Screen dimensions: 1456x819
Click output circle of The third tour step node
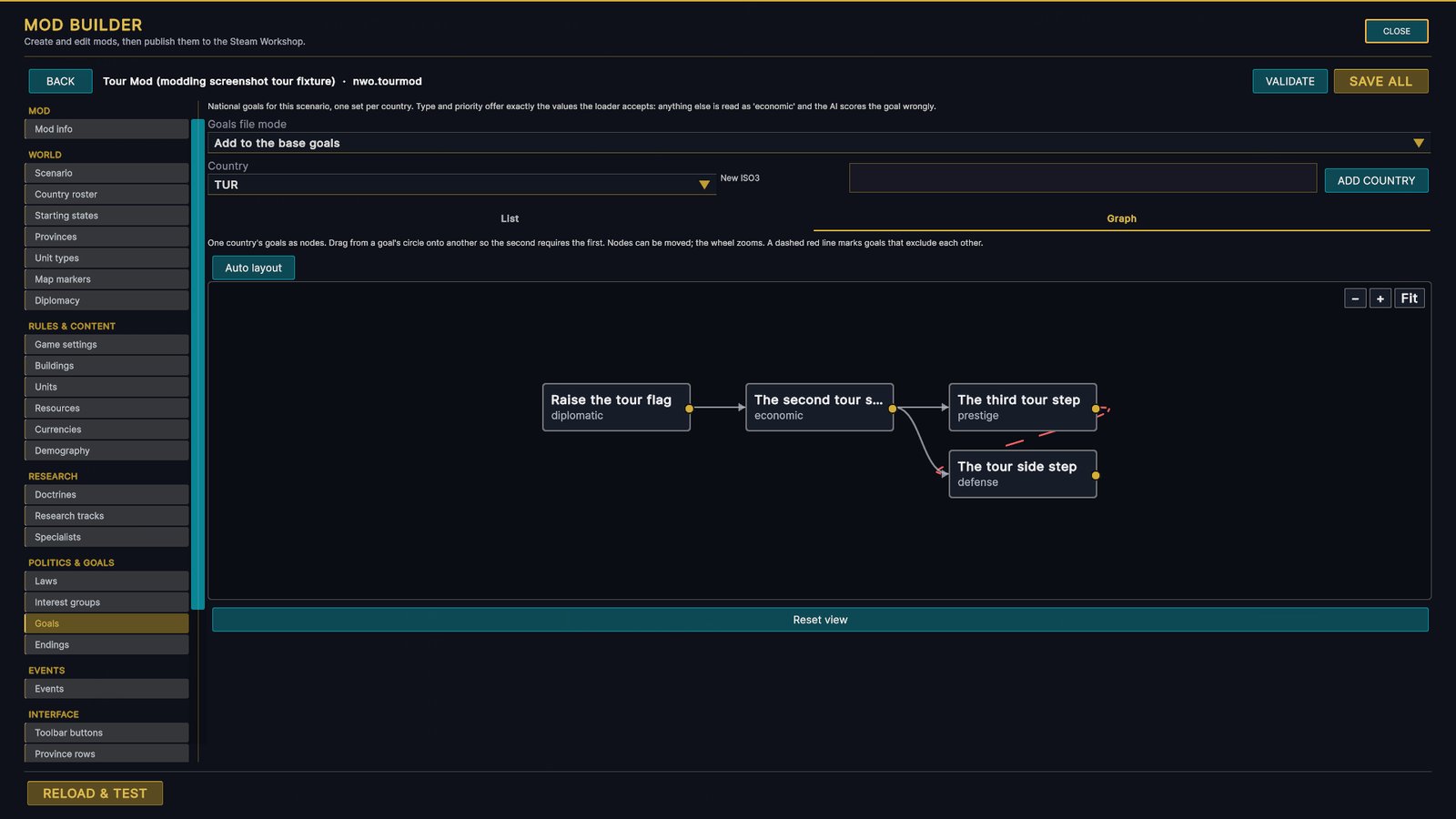pyautogui.click(x=1096, y=409)
